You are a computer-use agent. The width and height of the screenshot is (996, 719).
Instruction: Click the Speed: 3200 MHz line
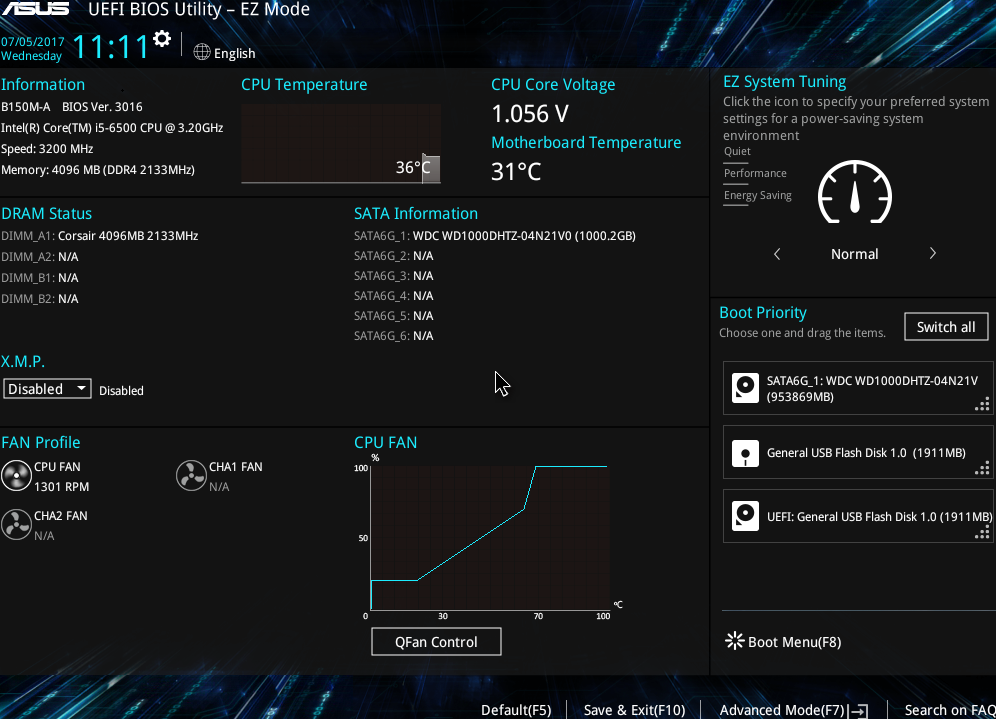[47, 149]
